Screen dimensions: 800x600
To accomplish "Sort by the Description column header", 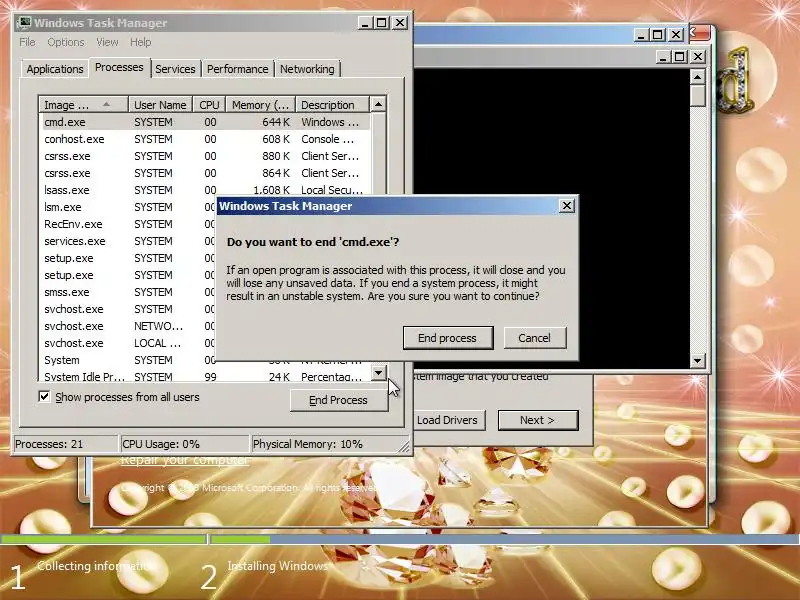I will tap(332, 105).
